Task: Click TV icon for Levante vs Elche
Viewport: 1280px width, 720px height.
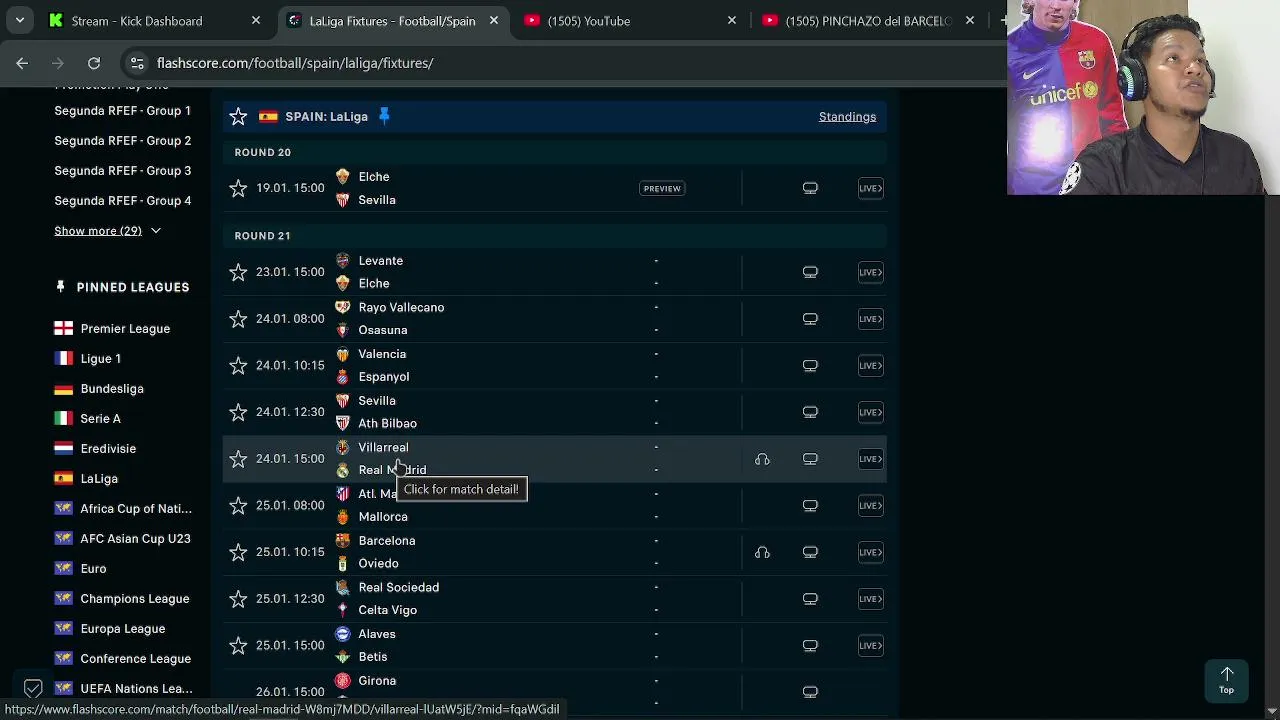Action: [x=810, y=272]
